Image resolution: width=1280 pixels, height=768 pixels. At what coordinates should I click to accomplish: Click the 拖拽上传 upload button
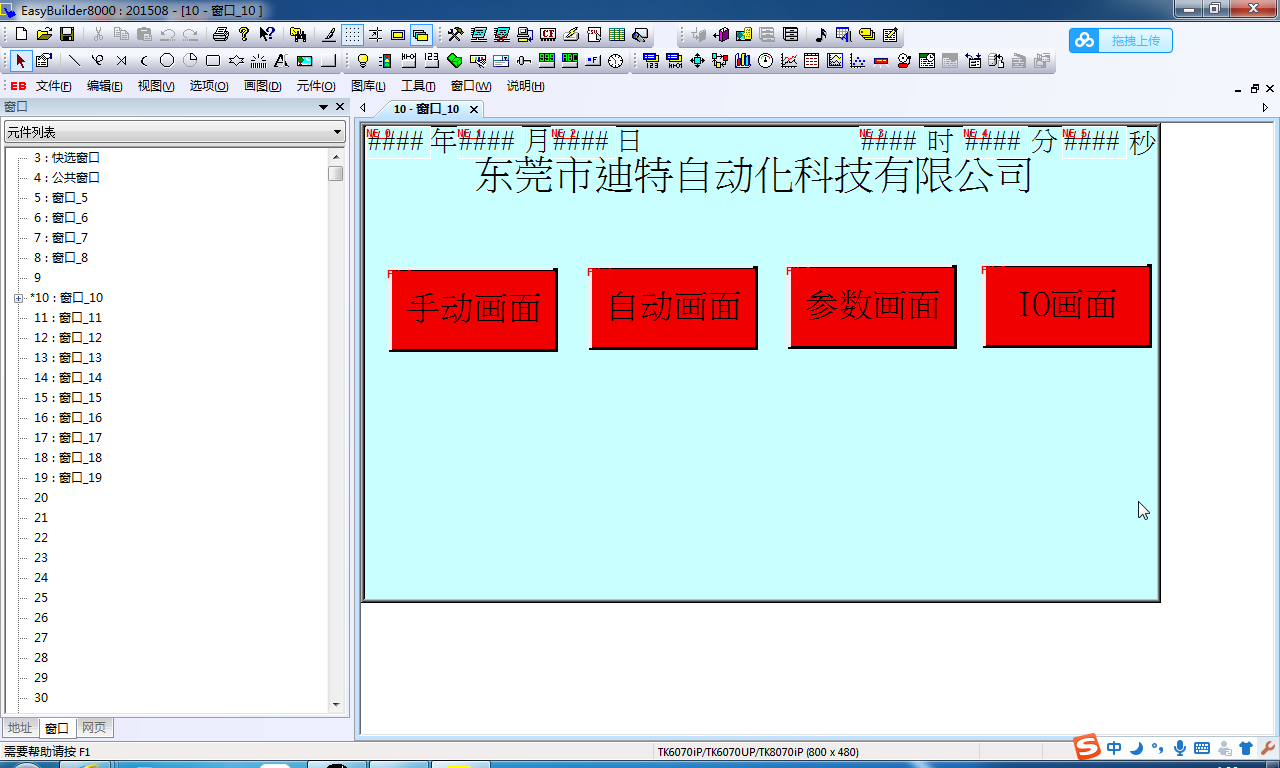point(1121,41)
